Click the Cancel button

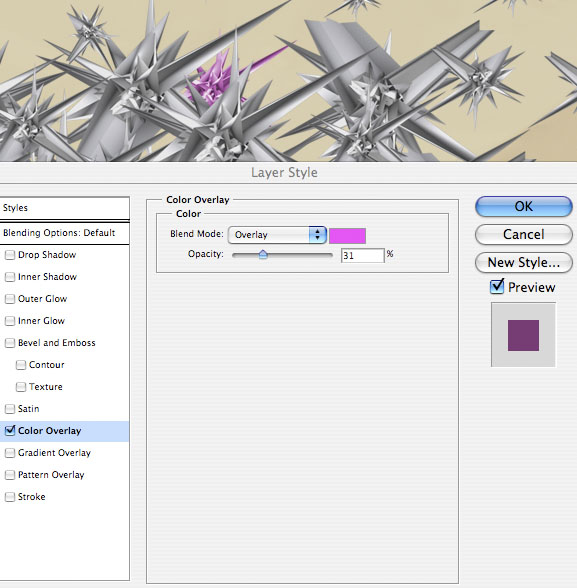click(x=523, y=234)
